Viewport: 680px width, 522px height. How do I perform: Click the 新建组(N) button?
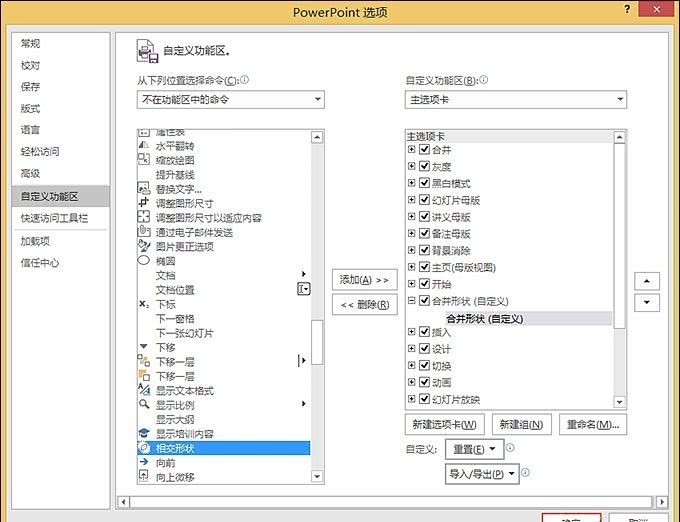pyautogui.click(x=522, y=424)
